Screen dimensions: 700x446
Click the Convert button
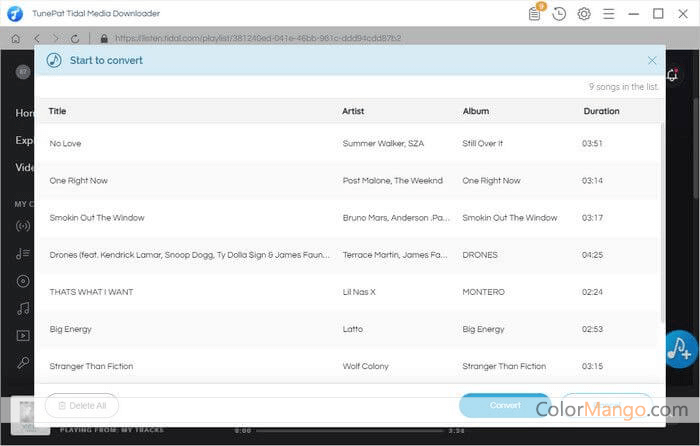(x=505, y=405)
